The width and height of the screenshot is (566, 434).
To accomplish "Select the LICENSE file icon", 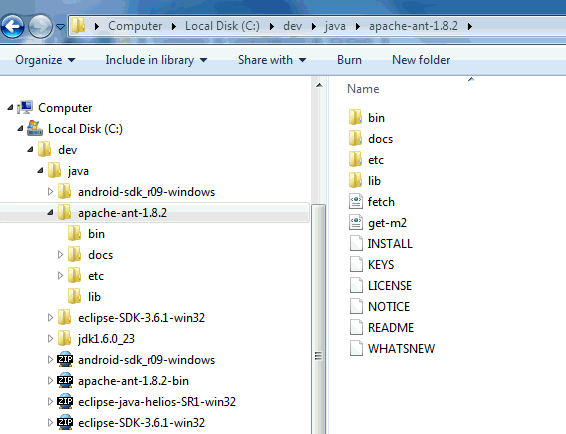I will 356,285.
